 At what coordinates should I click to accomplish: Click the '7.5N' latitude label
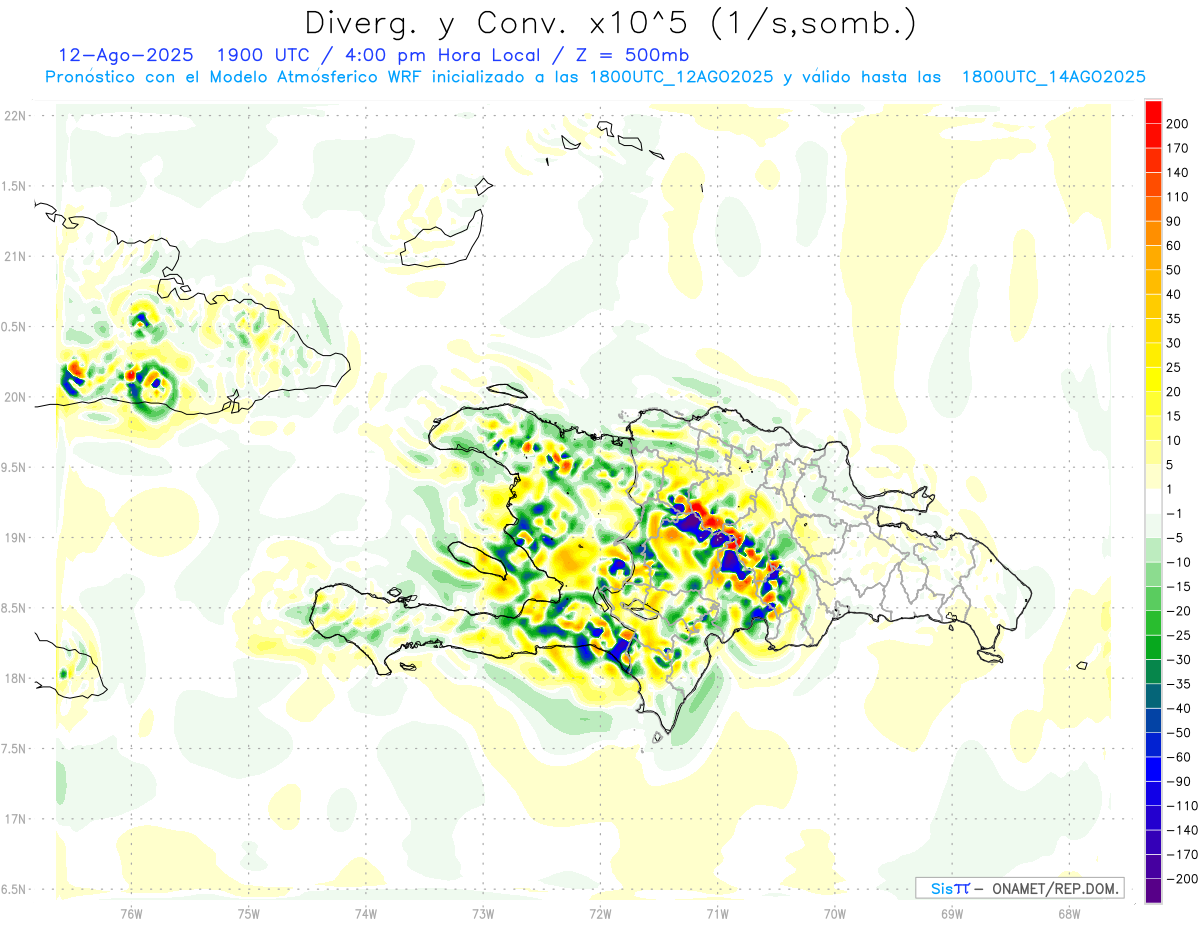pos(14,749)
